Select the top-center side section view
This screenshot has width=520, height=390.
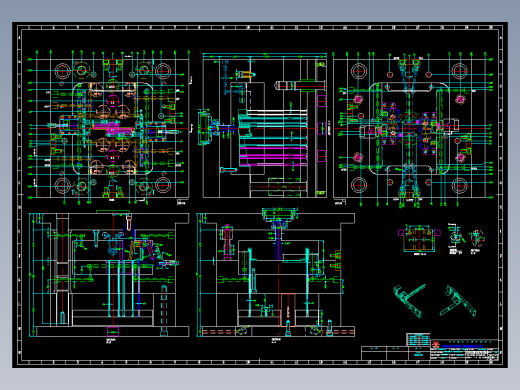(x=263, y=125)
